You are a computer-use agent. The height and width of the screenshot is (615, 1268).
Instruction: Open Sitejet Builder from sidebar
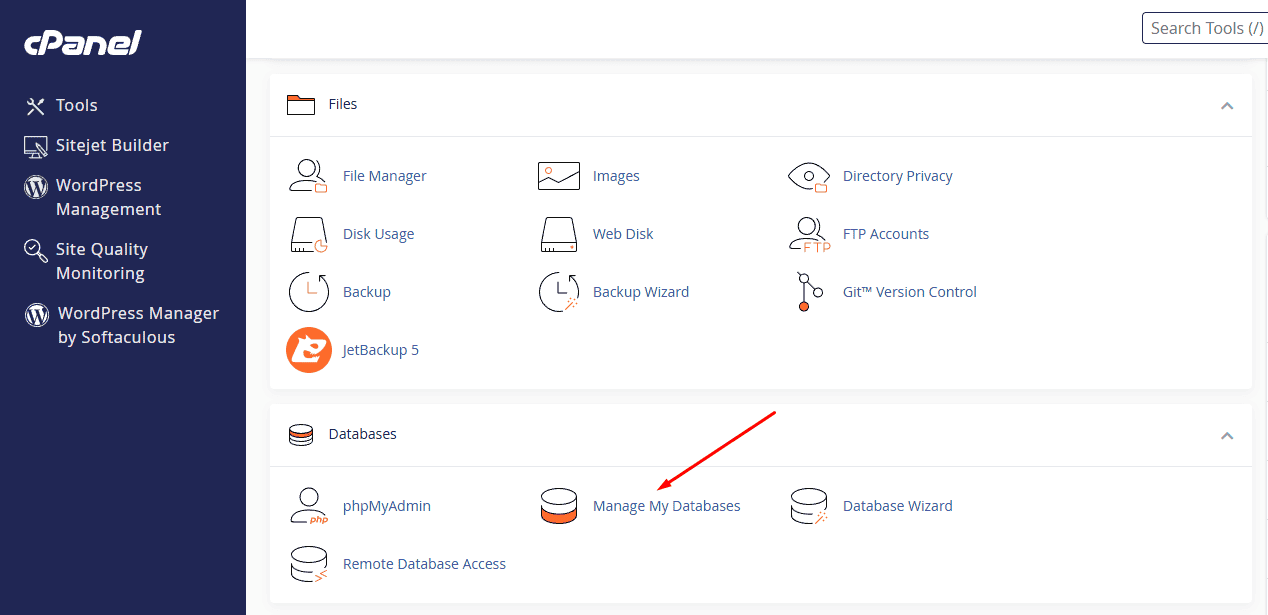(x=112, y=145)
